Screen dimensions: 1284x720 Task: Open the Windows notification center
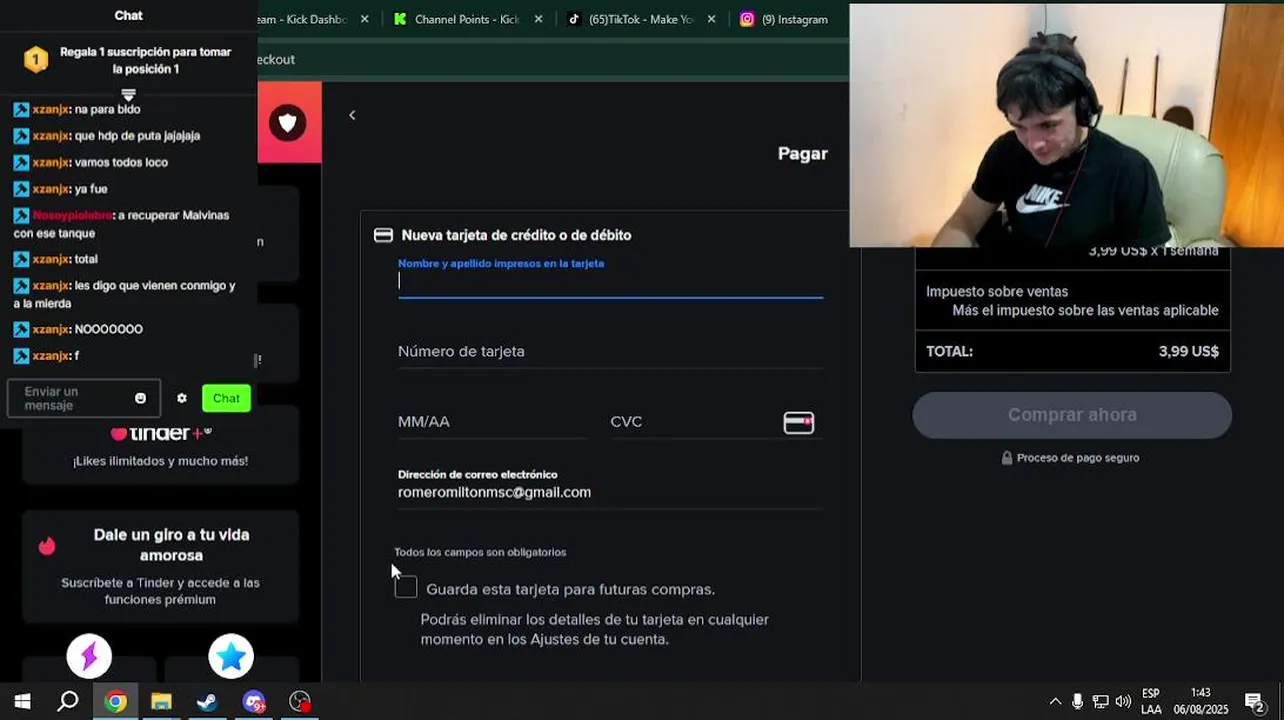click(x=1255, y=703)
